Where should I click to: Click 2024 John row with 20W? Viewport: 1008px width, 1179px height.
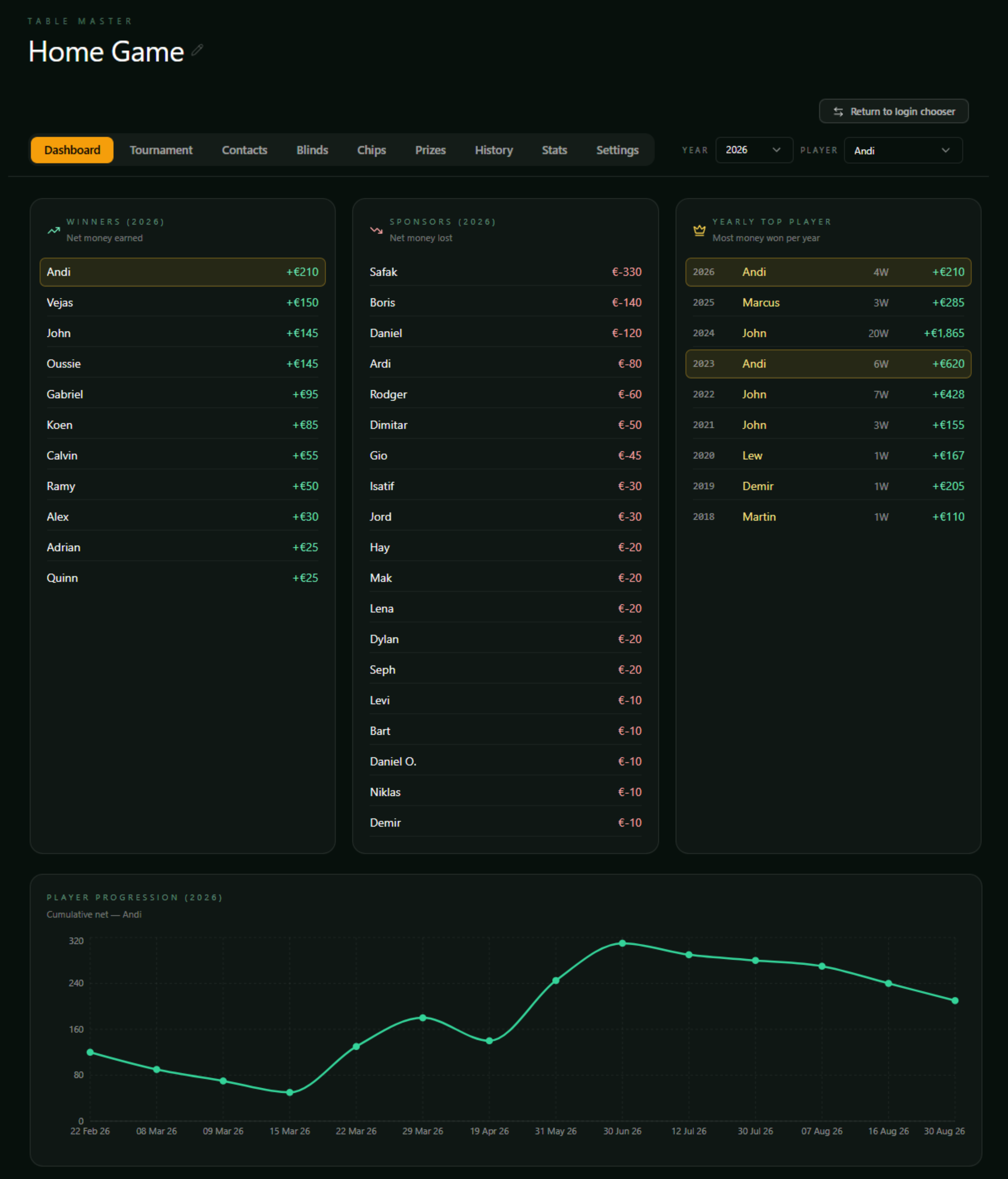[x=828, y=333]
